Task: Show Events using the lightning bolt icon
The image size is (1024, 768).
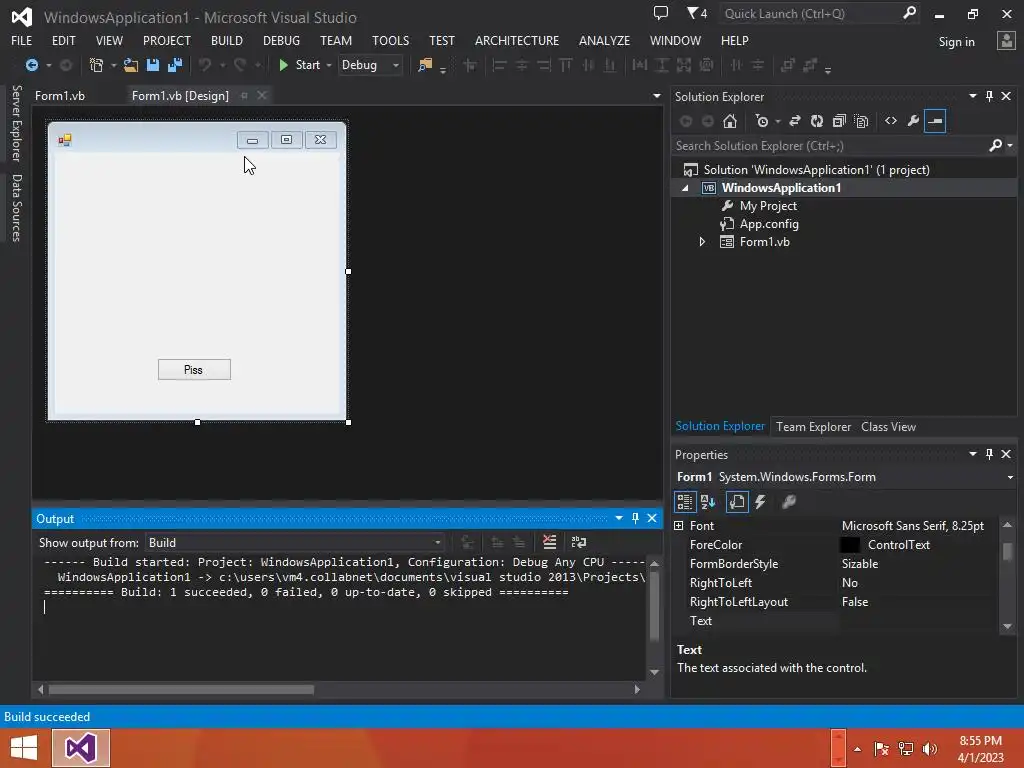Action: pos(760,502)
